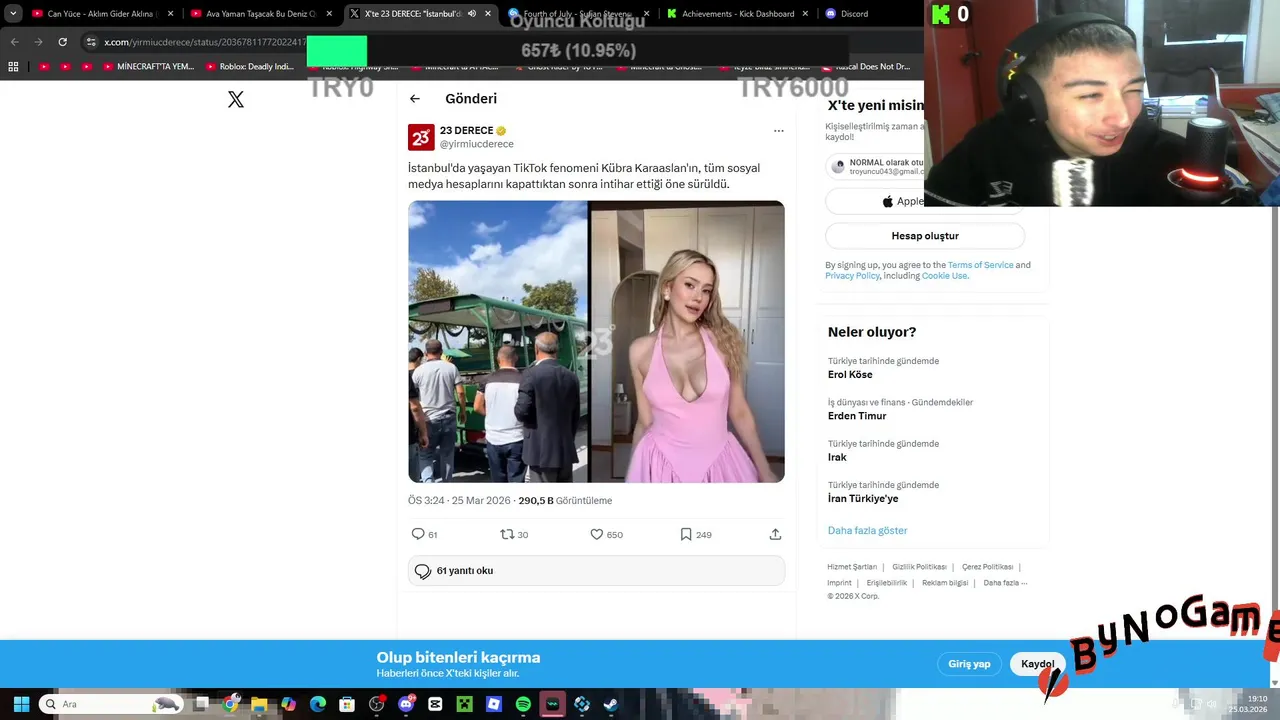
Task: Click the browser back arrow
Action: tap(14, 42)
